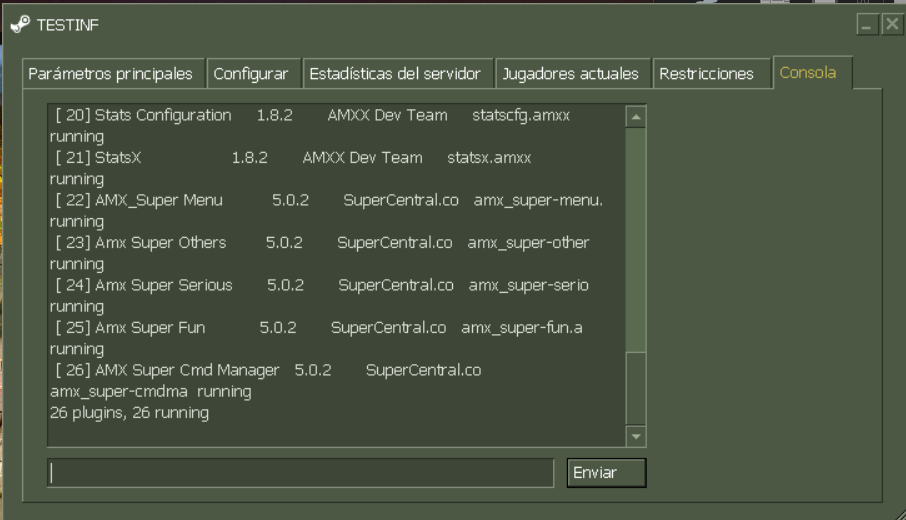This screenshot has height=520, width=906.
Task: Click the Steam logo icon in title bar
Action: coord(20,24)
